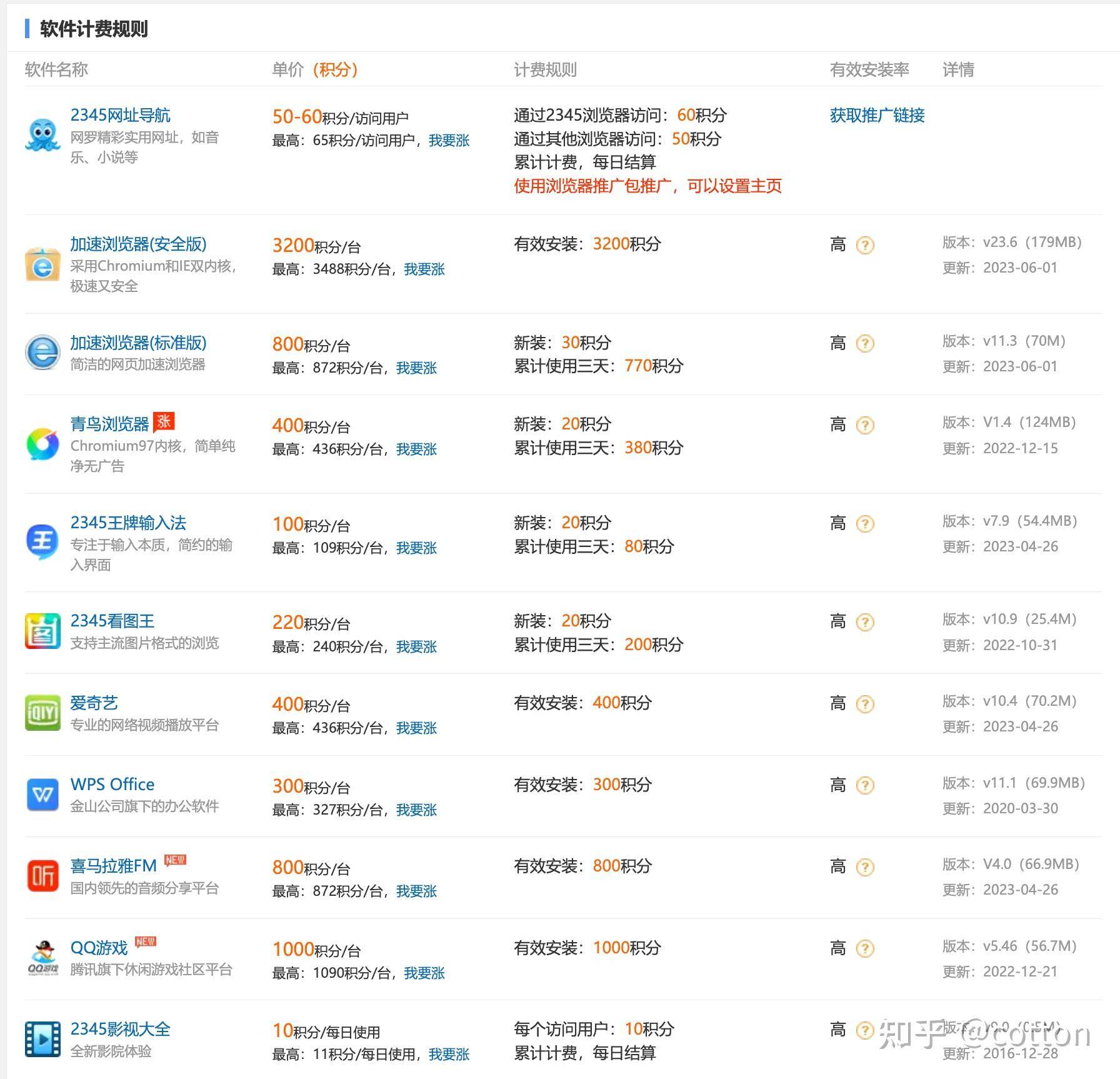The width and height of the screenshot is (1120, 1079).
Task: Click 我要涨 in the 喜马拉雅FM row
Action: pyautogui.click(x=416, y=891)
